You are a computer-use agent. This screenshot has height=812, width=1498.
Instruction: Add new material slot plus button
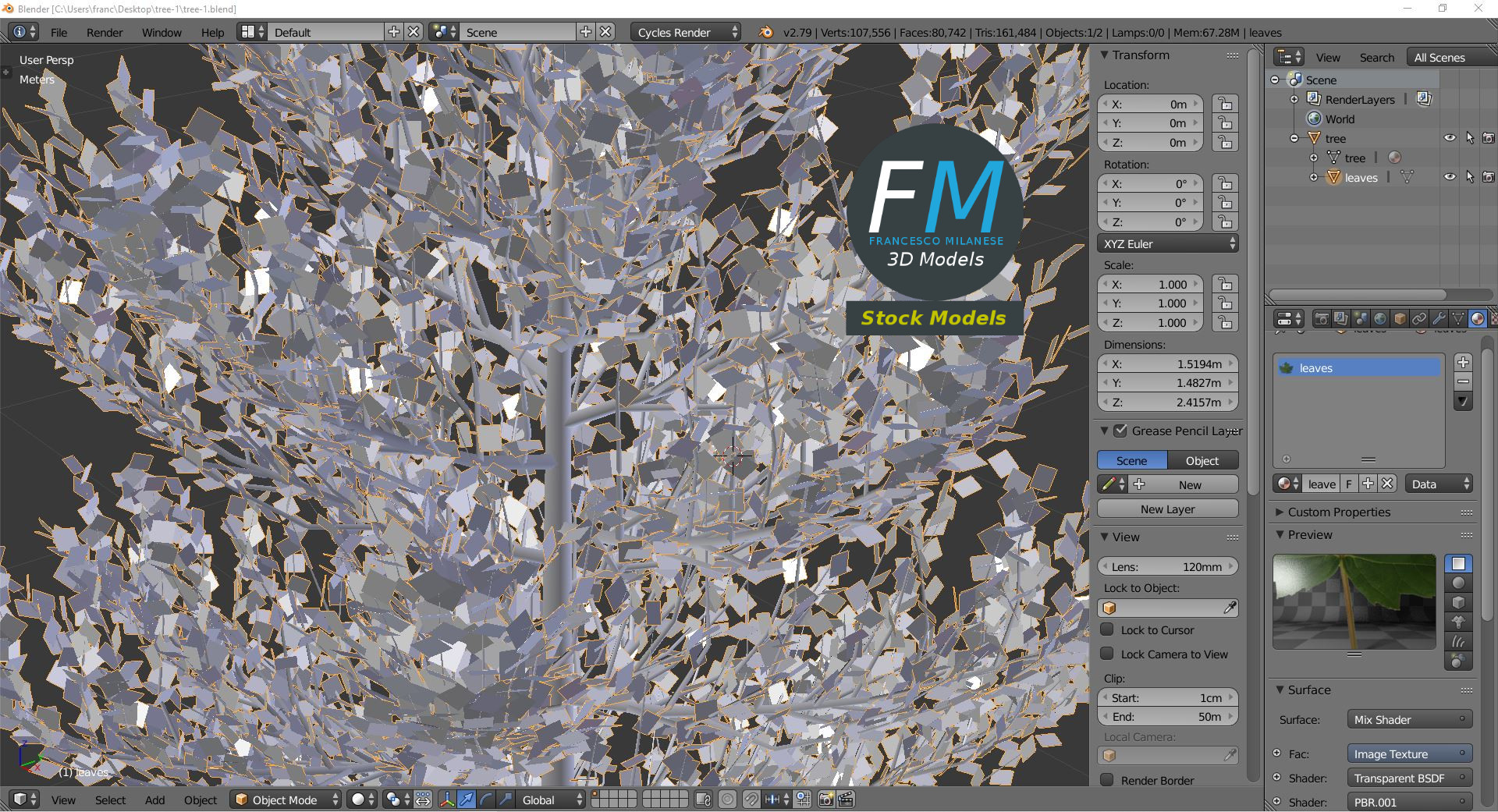coord(1464,362)
